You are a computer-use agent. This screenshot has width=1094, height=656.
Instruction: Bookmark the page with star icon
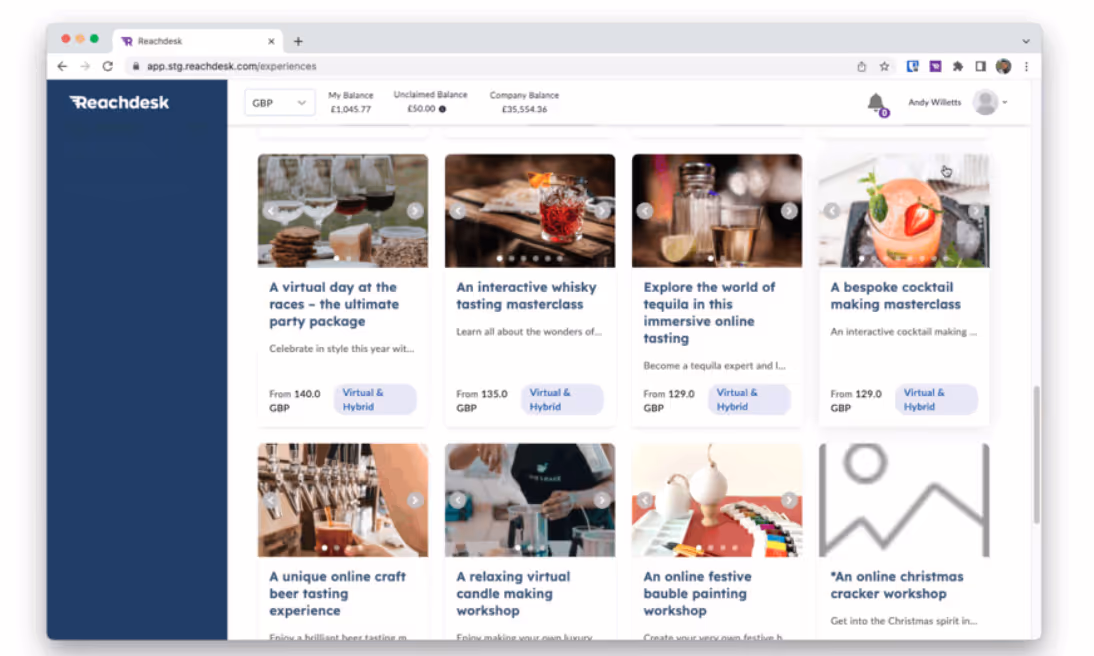884,66
